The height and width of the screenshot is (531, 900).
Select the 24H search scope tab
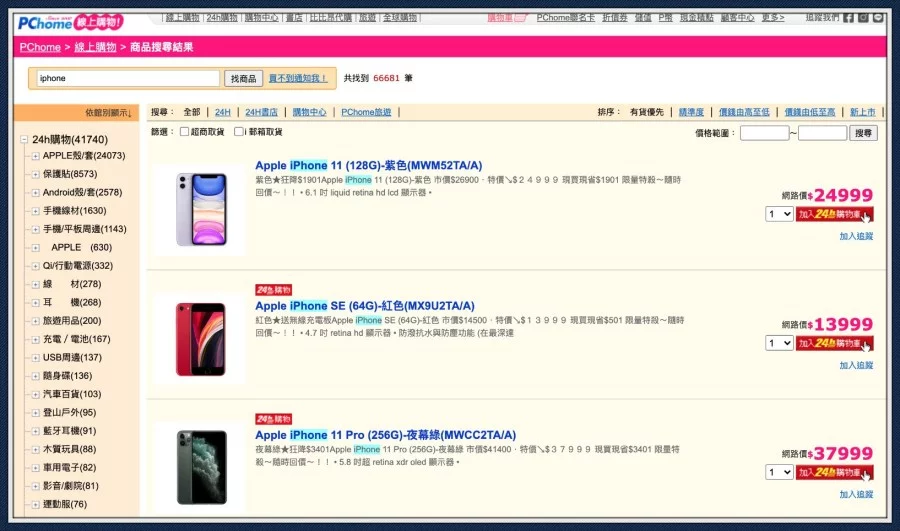click(x=223, y=112)
